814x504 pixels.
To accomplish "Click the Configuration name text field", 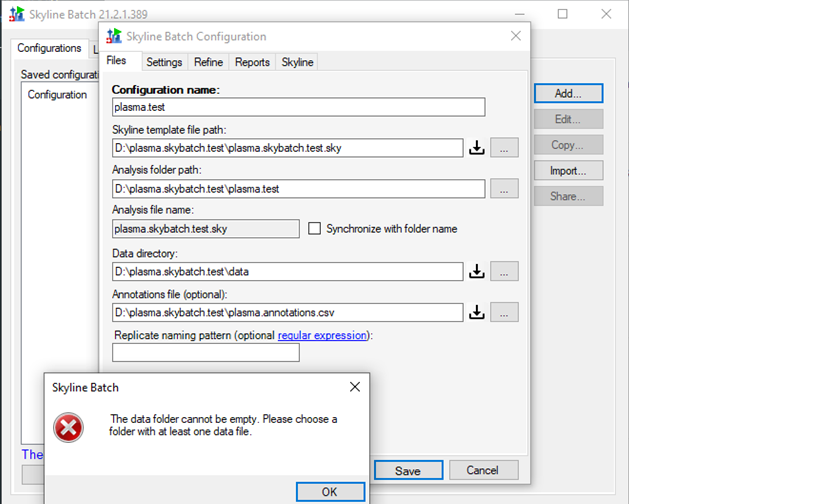I will click(298, 107).
